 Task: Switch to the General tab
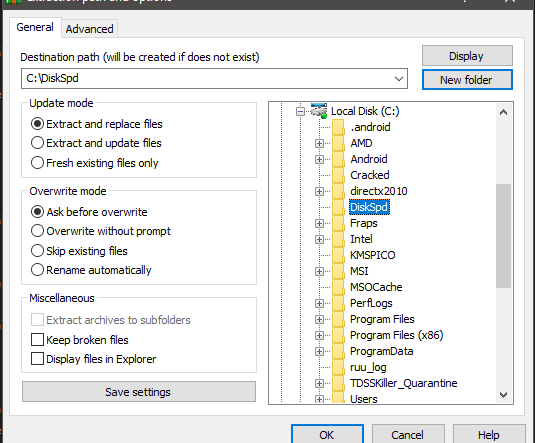point(35,27)
